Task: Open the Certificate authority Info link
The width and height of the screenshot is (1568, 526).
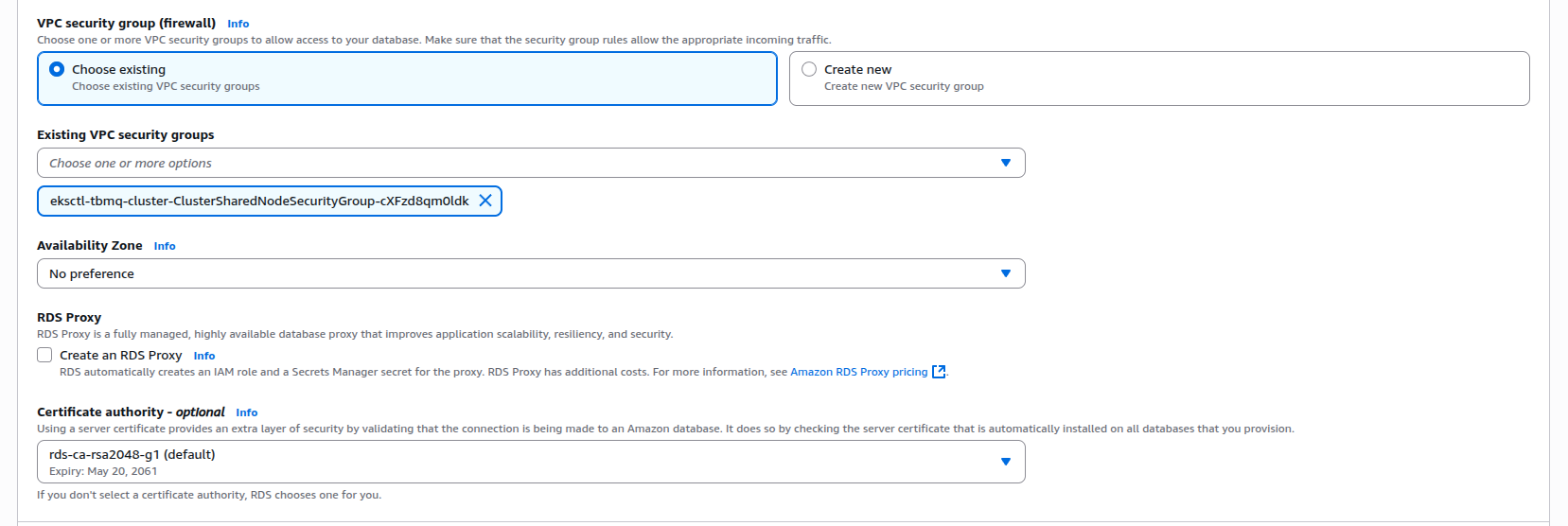Action: [x=246, y=412]
